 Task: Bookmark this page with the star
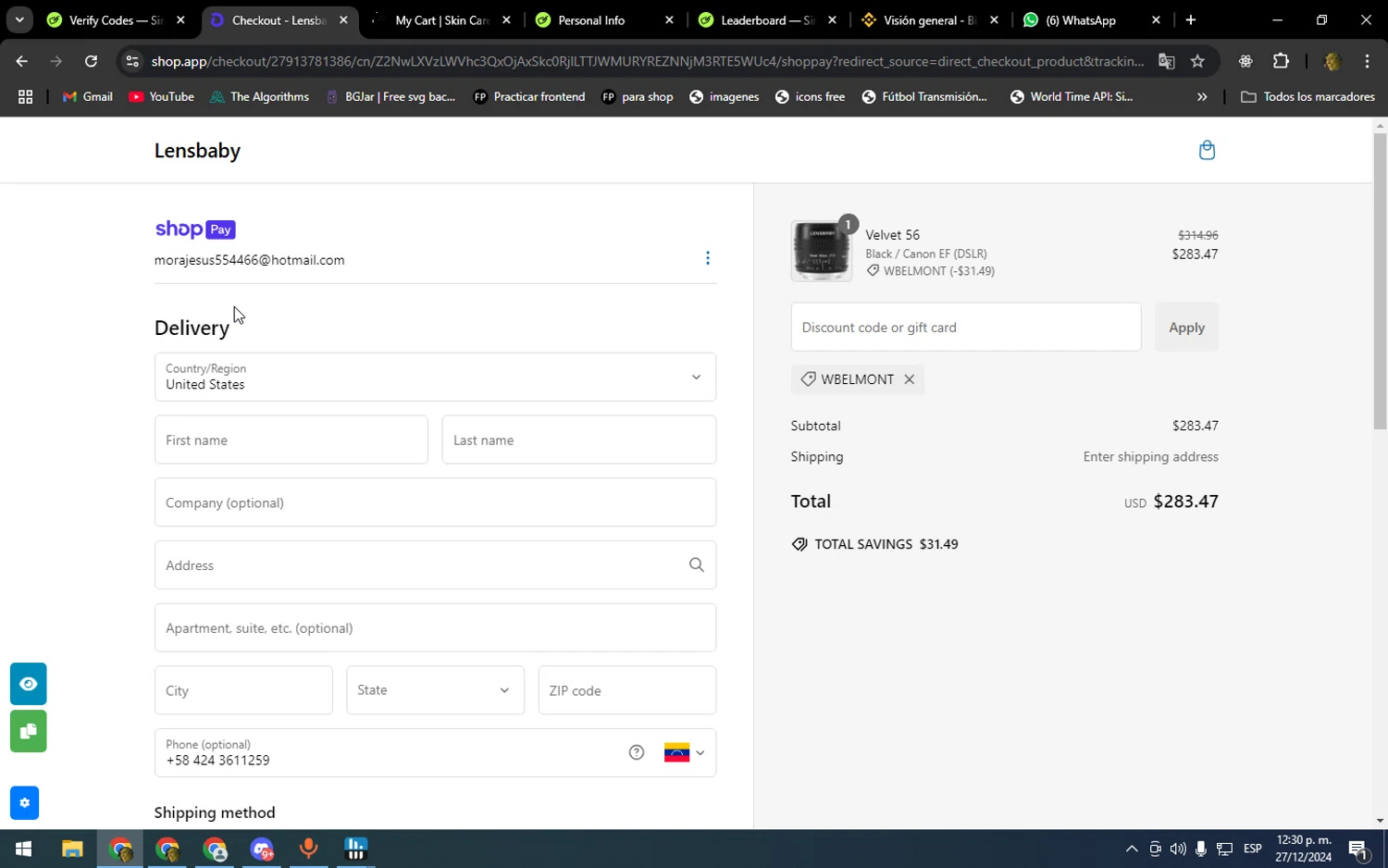[x=1197, y=61]
